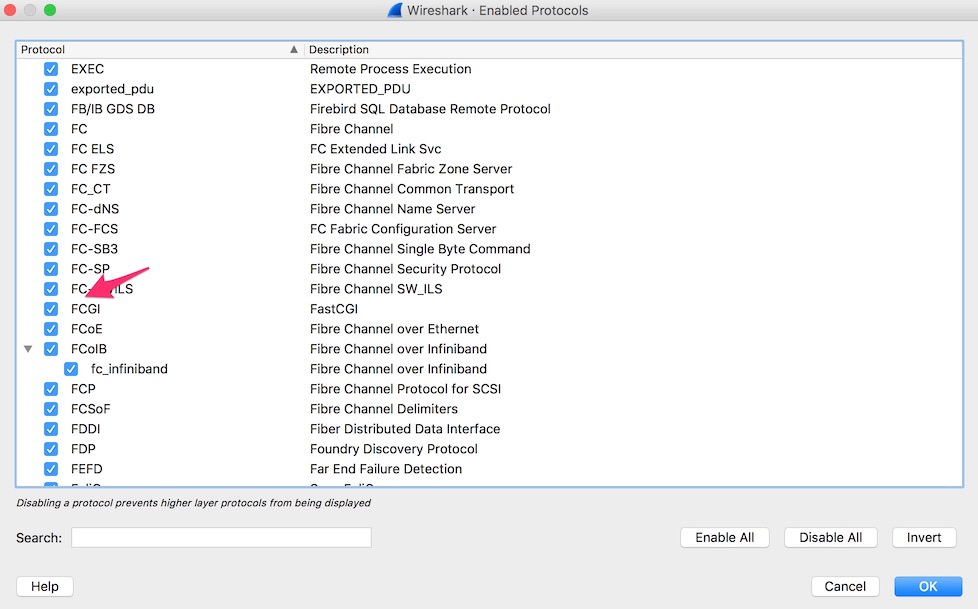Toggle the fc_infiniband child checkbox
Screen dimensions: 978x609
pos(71,369)
